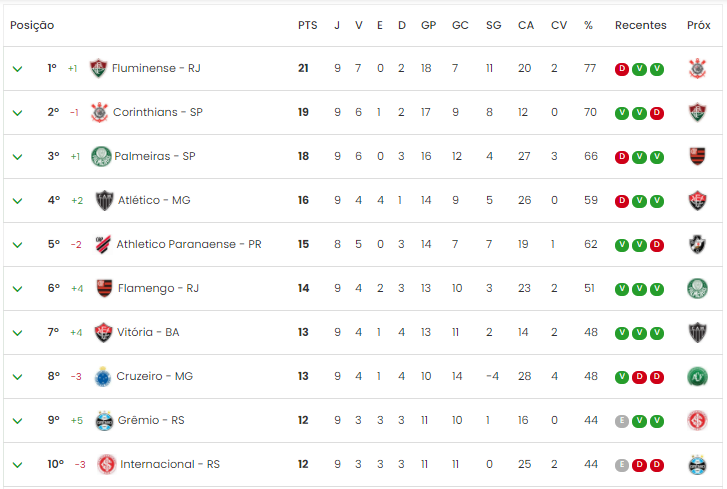Click Athletico Paranaense's next-opponent Vasco crest

click(697, 244)
